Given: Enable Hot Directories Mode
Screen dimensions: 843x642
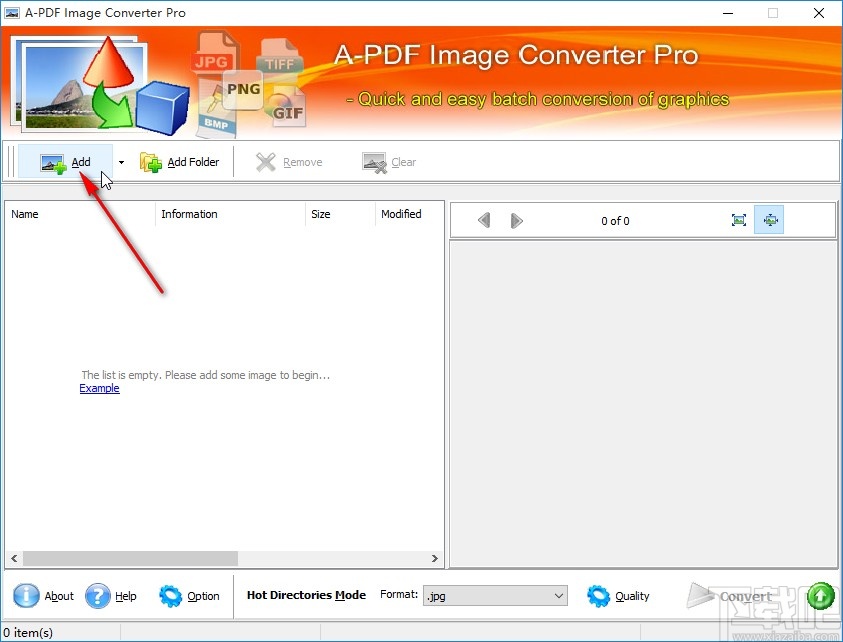Looking at the screenshot, I should click(305, 595).
